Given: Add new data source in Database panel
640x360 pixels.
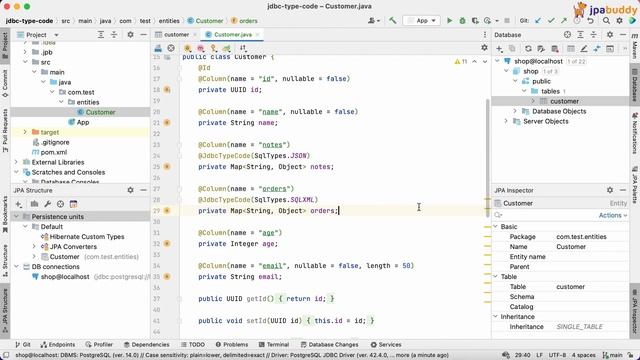Looking at the screenshot, I should coord(499,49).
